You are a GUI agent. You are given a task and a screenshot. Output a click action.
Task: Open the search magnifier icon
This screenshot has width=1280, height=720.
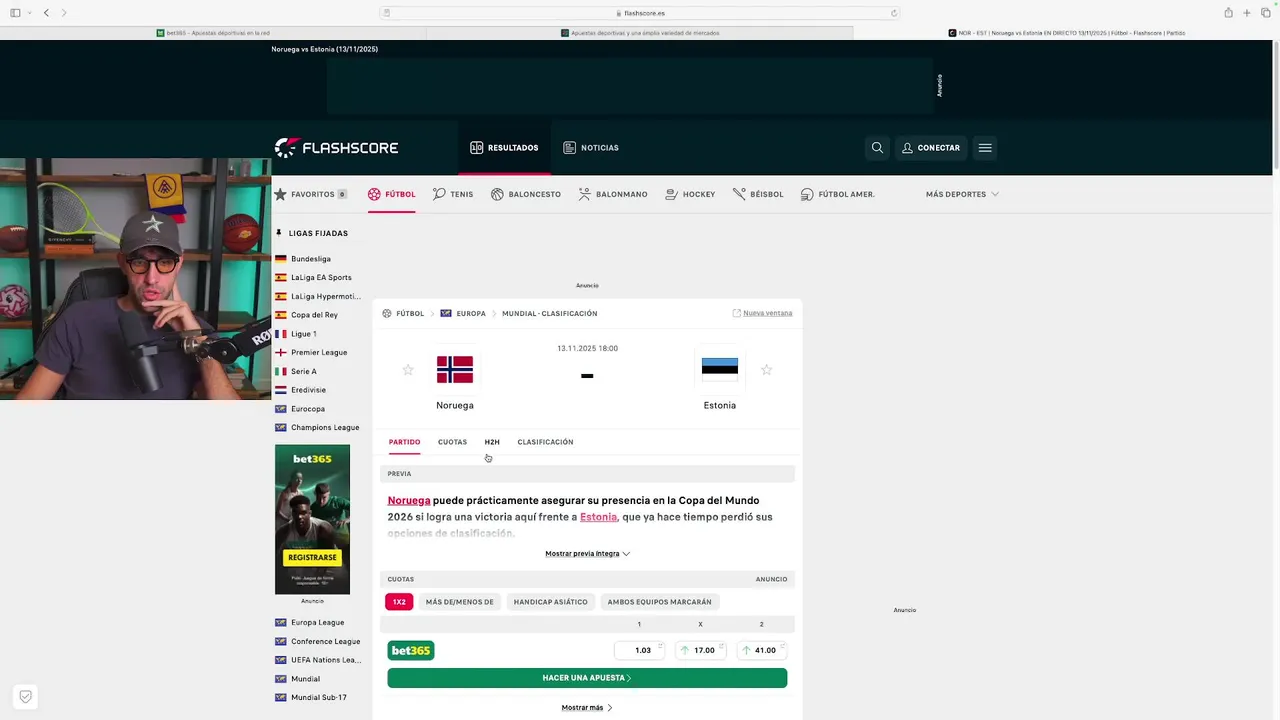[x=877, y=148]
